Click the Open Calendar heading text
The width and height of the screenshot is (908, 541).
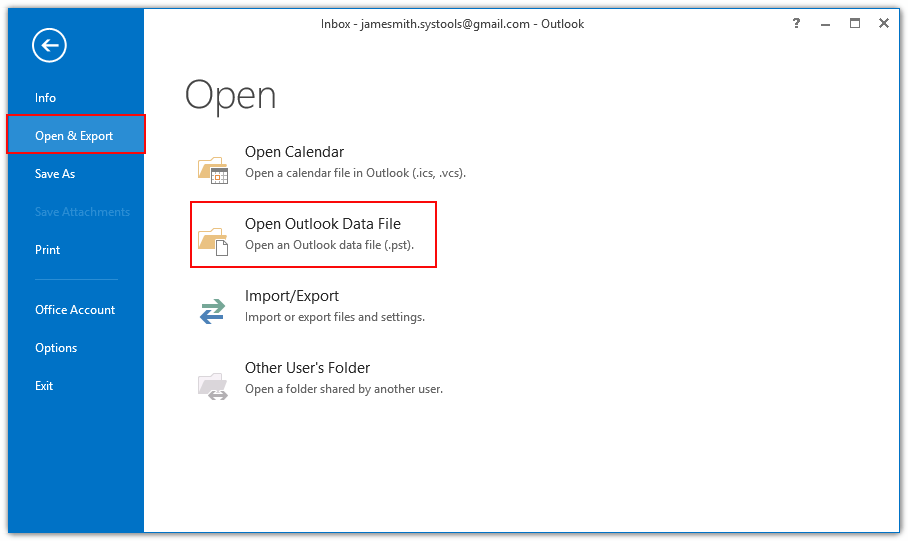pyautogui.click(x=294, y=152)
